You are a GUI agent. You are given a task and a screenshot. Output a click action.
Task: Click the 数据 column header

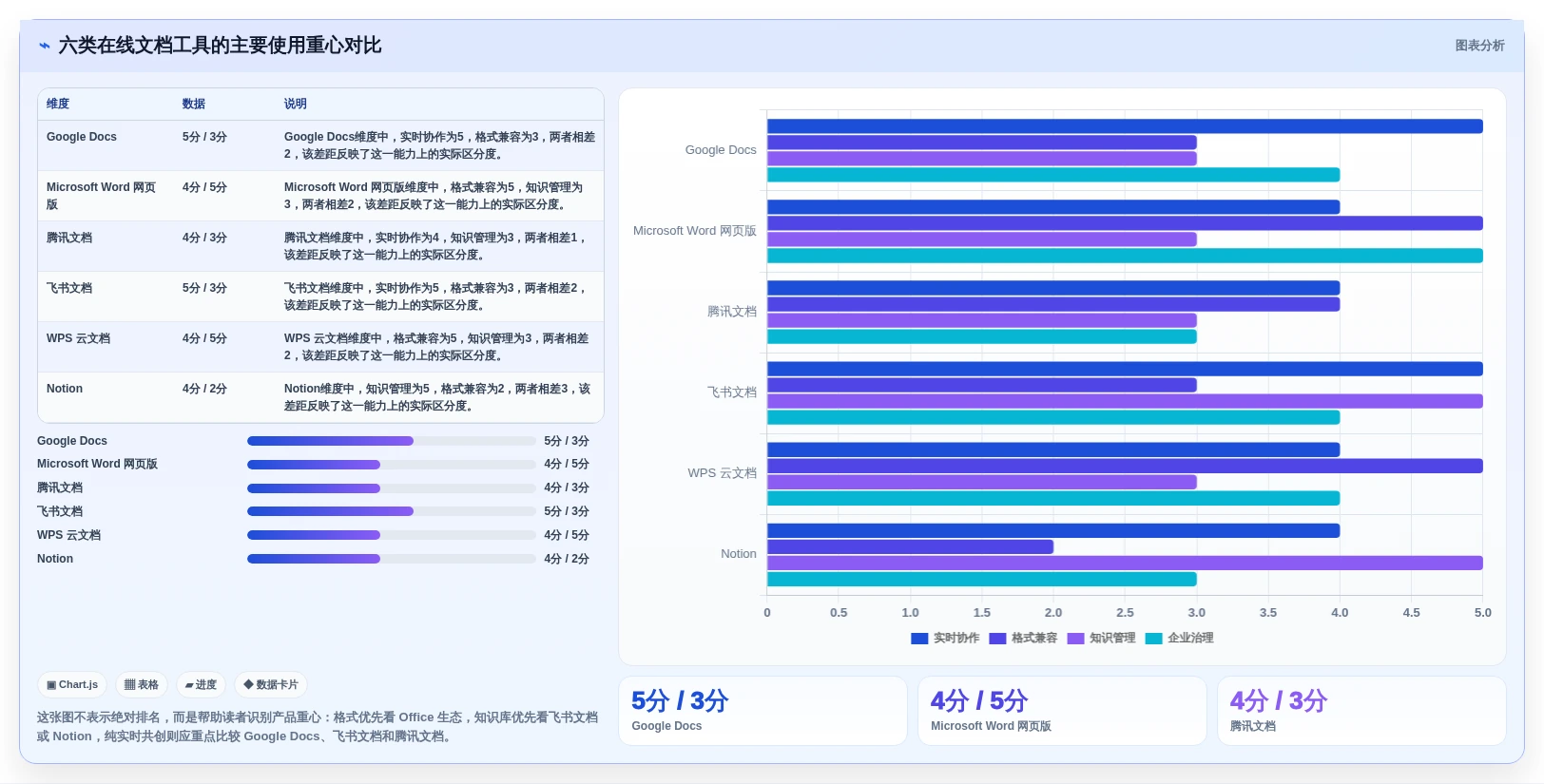[x=194, y=104]
